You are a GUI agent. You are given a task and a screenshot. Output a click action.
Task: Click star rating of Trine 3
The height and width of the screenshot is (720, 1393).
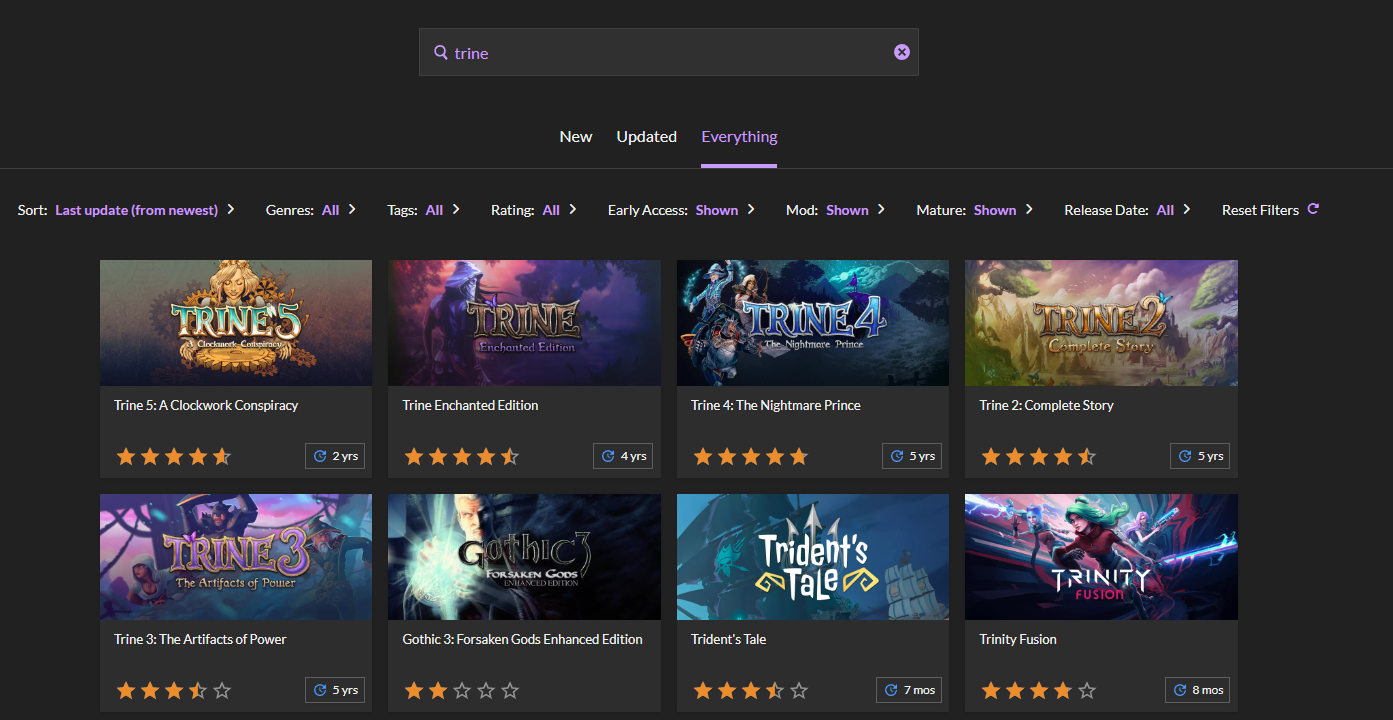(x=173, y=691)
